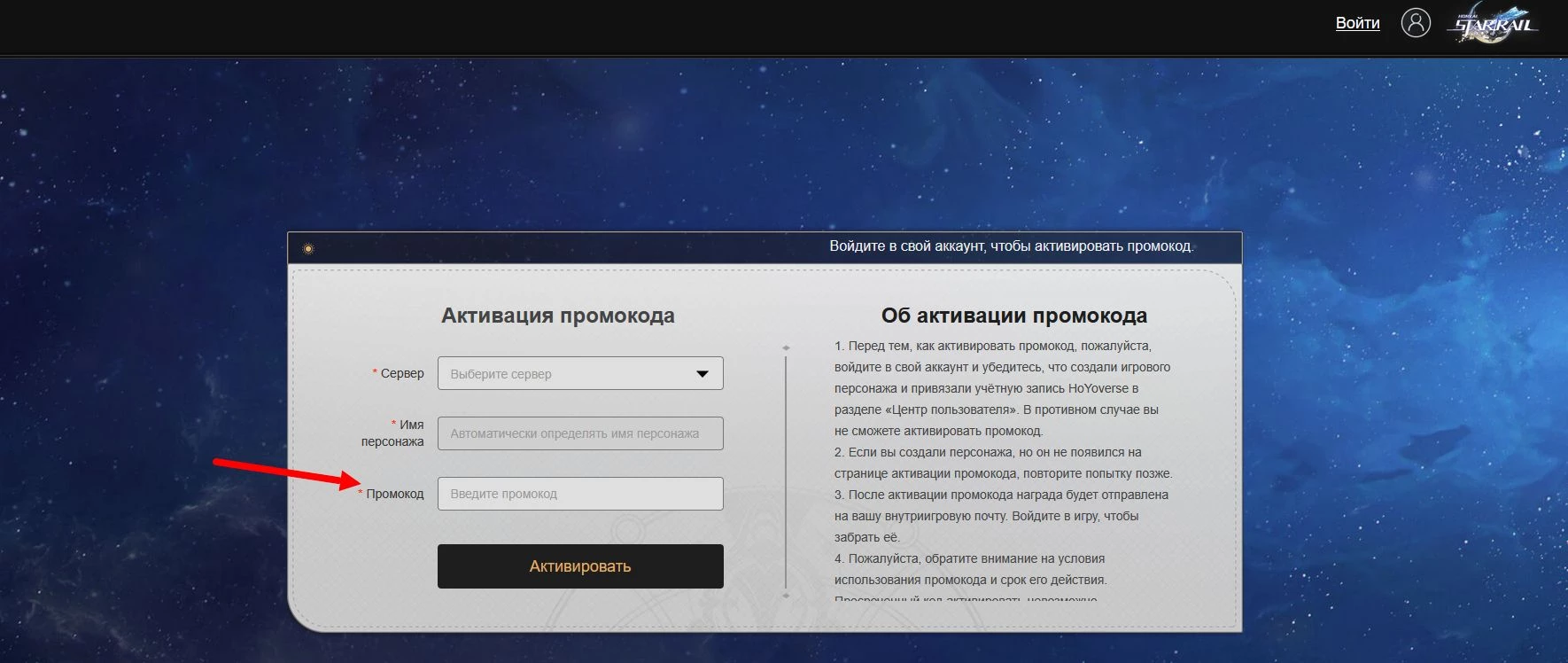Viewport: 1568px width, 663px height.
Task: Click instruction paragraph 3 about reward mail
Action: click(x=1001, y=516)
